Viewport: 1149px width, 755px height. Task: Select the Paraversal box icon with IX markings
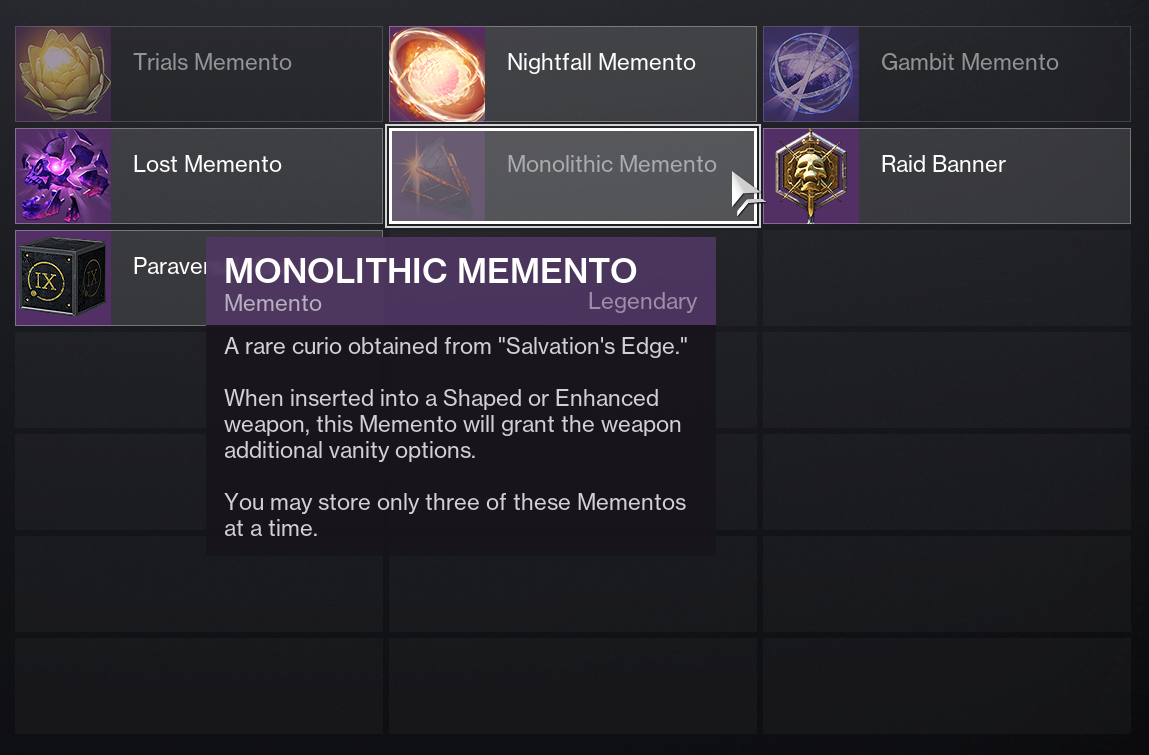coord(62,277)
